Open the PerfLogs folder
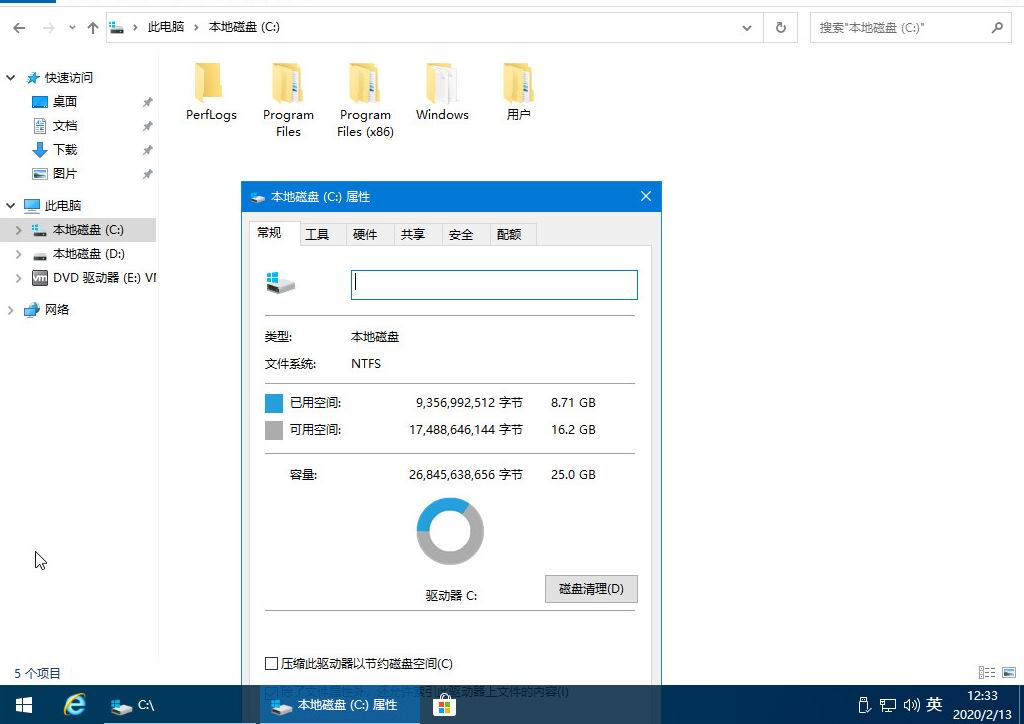The image size is (1024, 724). pos(211,93)
